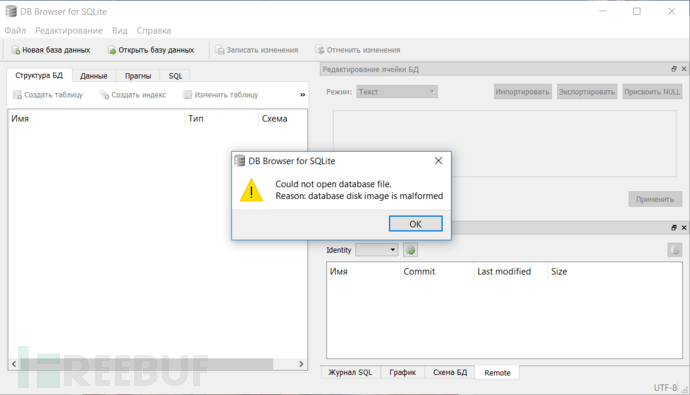Open the Вид menu
Viewport: 690px width, 395px height.
[x=120, y=30]
